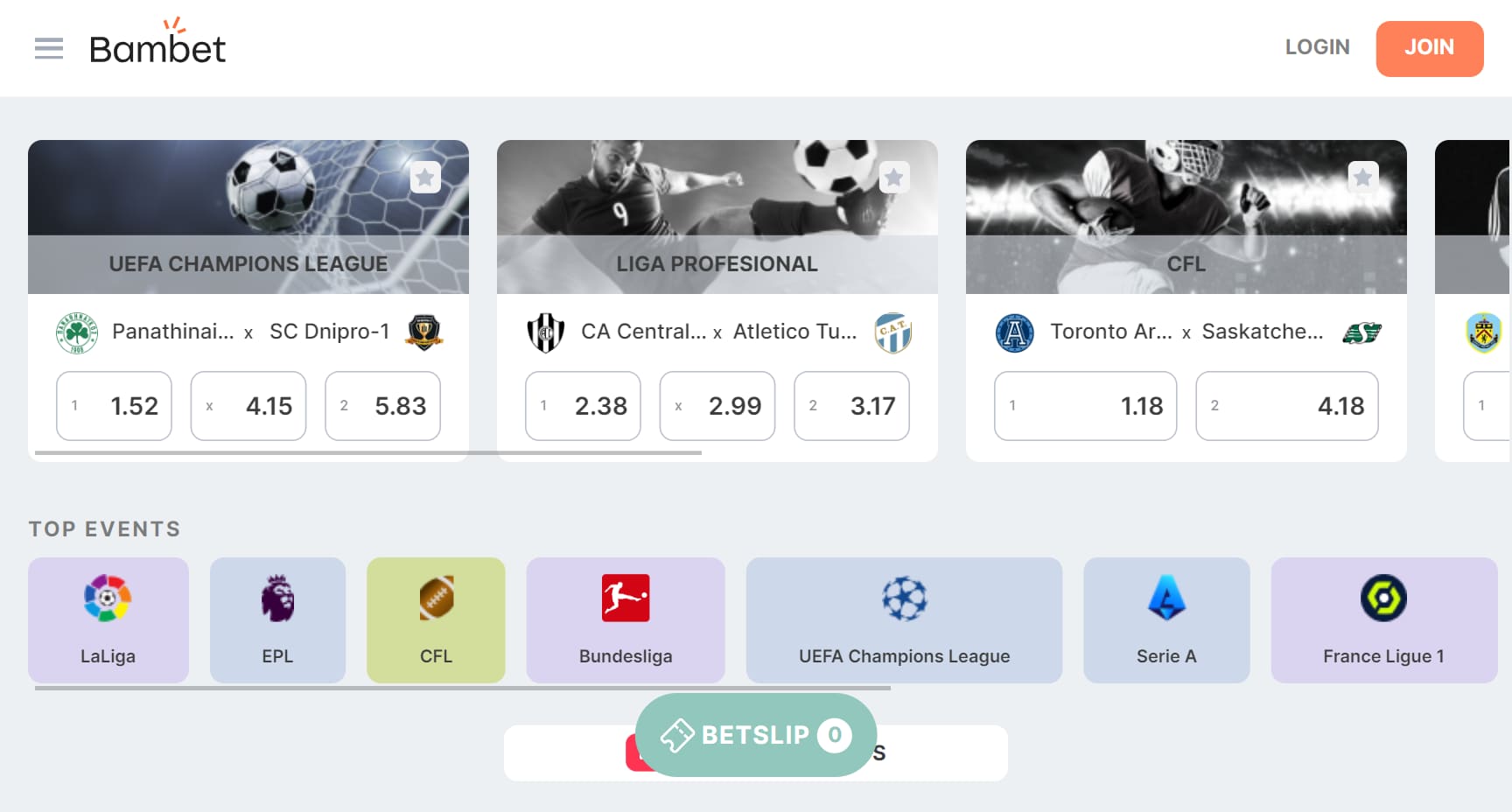Image resolution: width=1512 pixels, height=812 pixels.
Task: Click the Panathinaikos team crest
Action: click(x=77, y=332)
